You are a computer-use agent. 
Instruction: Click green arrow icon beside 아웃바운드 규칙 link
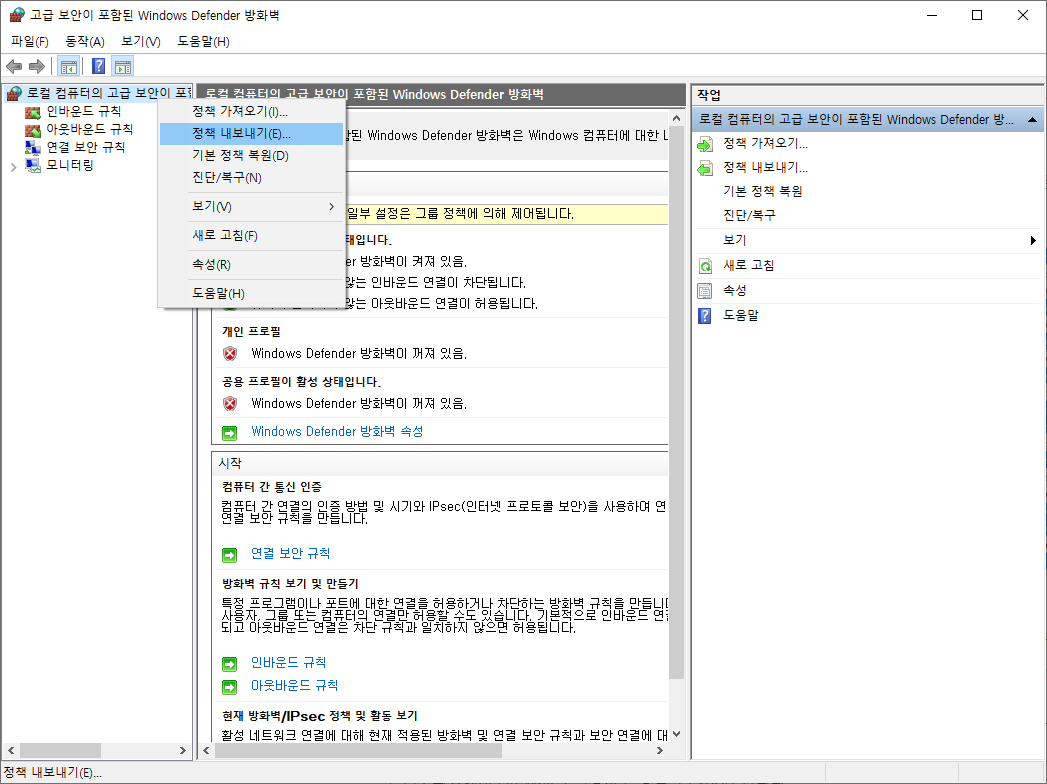tap(230, 687)
